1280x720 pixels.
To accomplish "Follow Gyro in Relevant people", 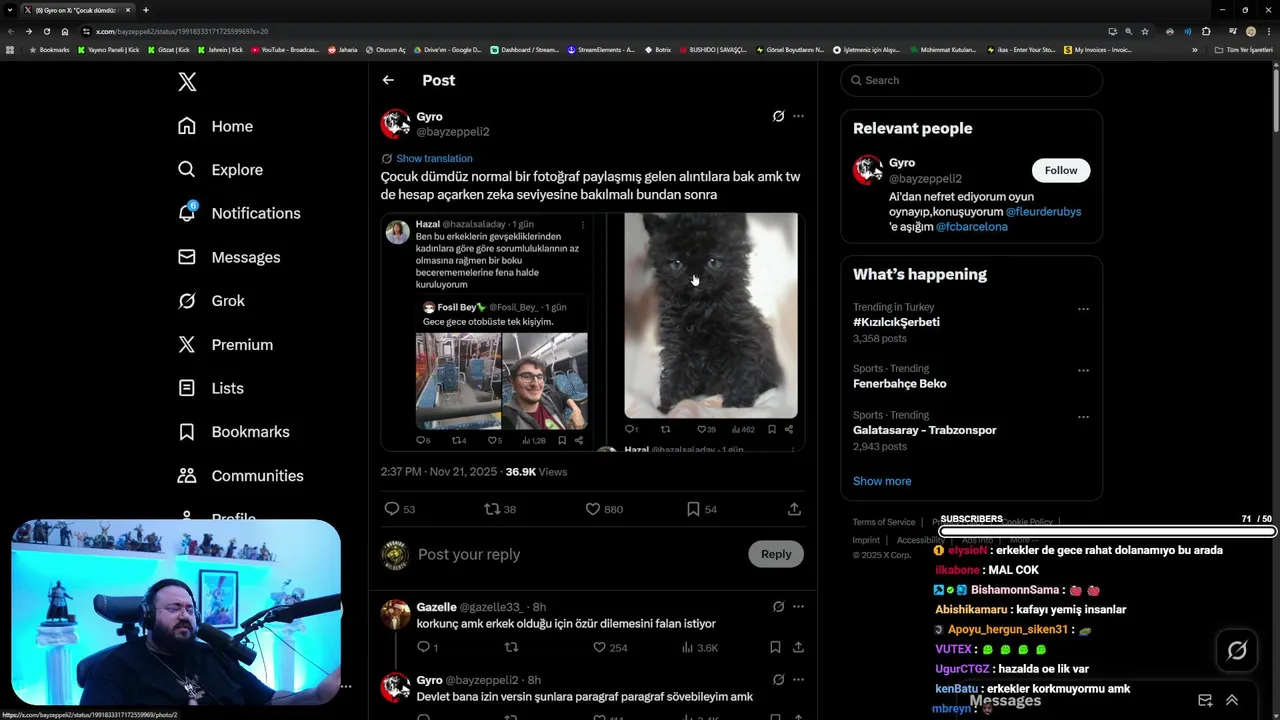I will 1061,170.
